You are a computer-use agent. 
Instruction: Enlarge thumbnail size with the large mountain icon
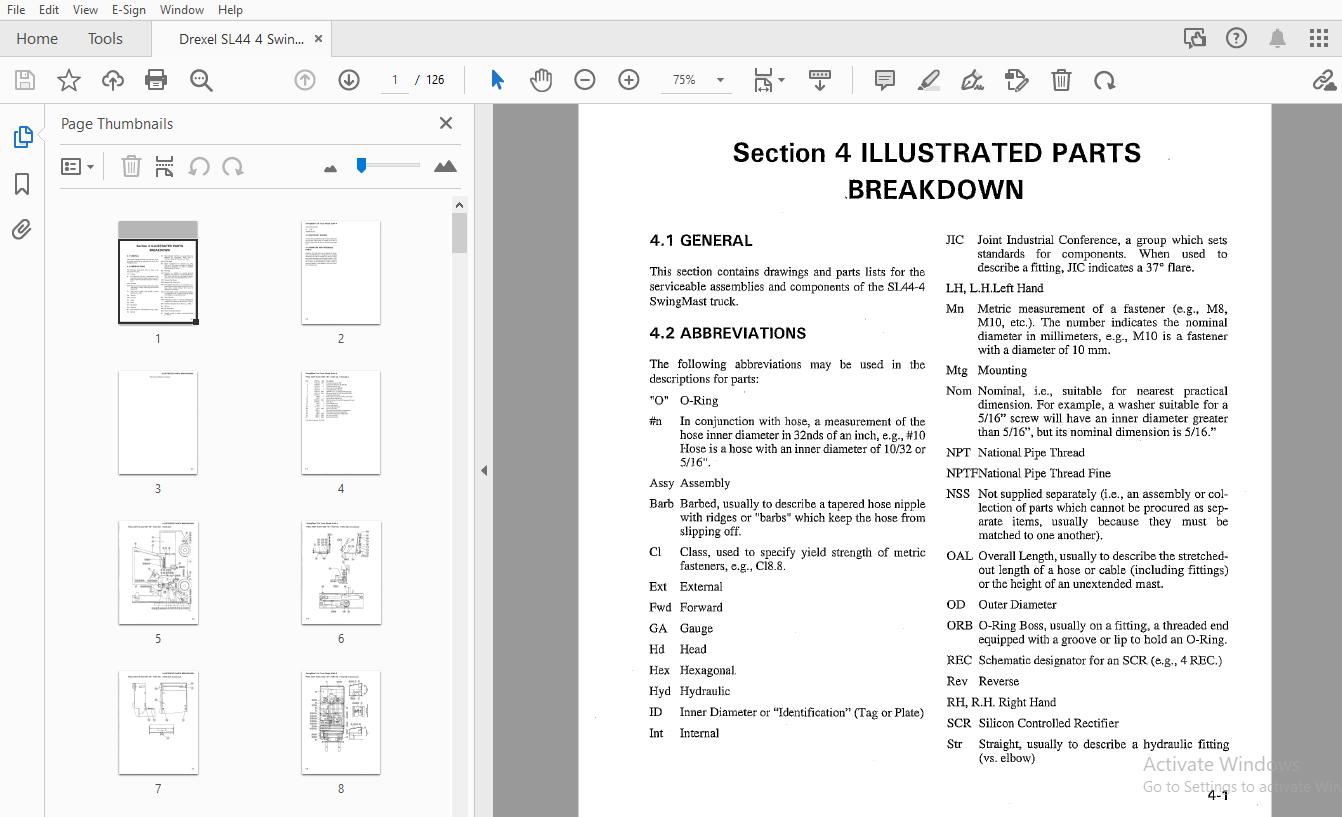click(x=445, y=166)
